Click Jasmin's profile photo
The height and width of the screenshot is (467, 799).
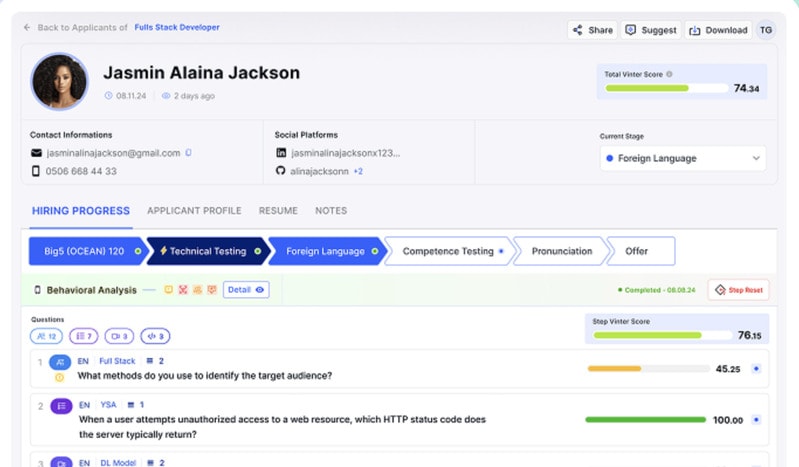pyautogui.click(x=59, y=81)
